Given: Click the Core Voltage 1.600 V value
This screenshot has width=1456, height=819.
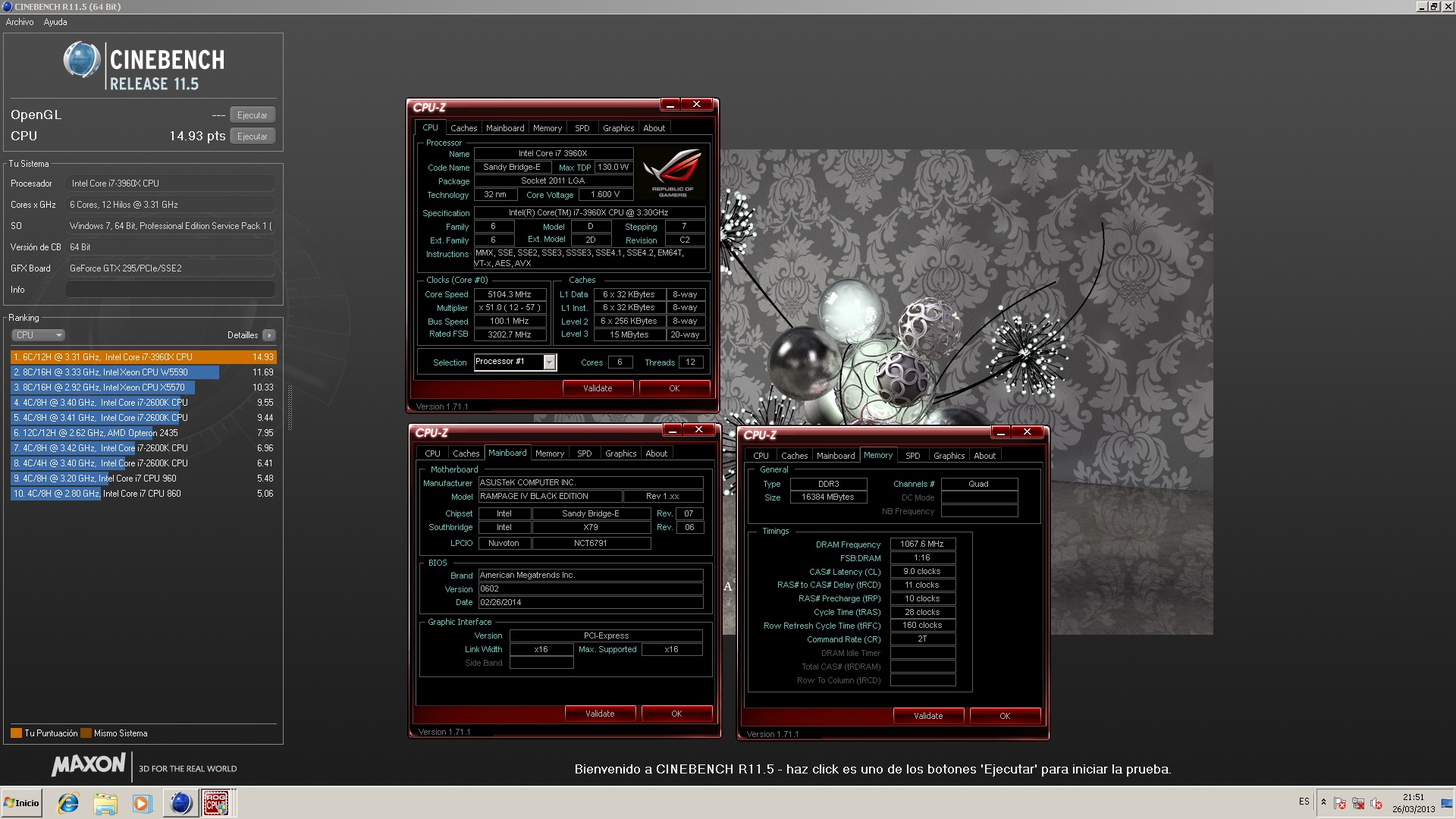Looking at the screenshot, I should coord(605,195).
